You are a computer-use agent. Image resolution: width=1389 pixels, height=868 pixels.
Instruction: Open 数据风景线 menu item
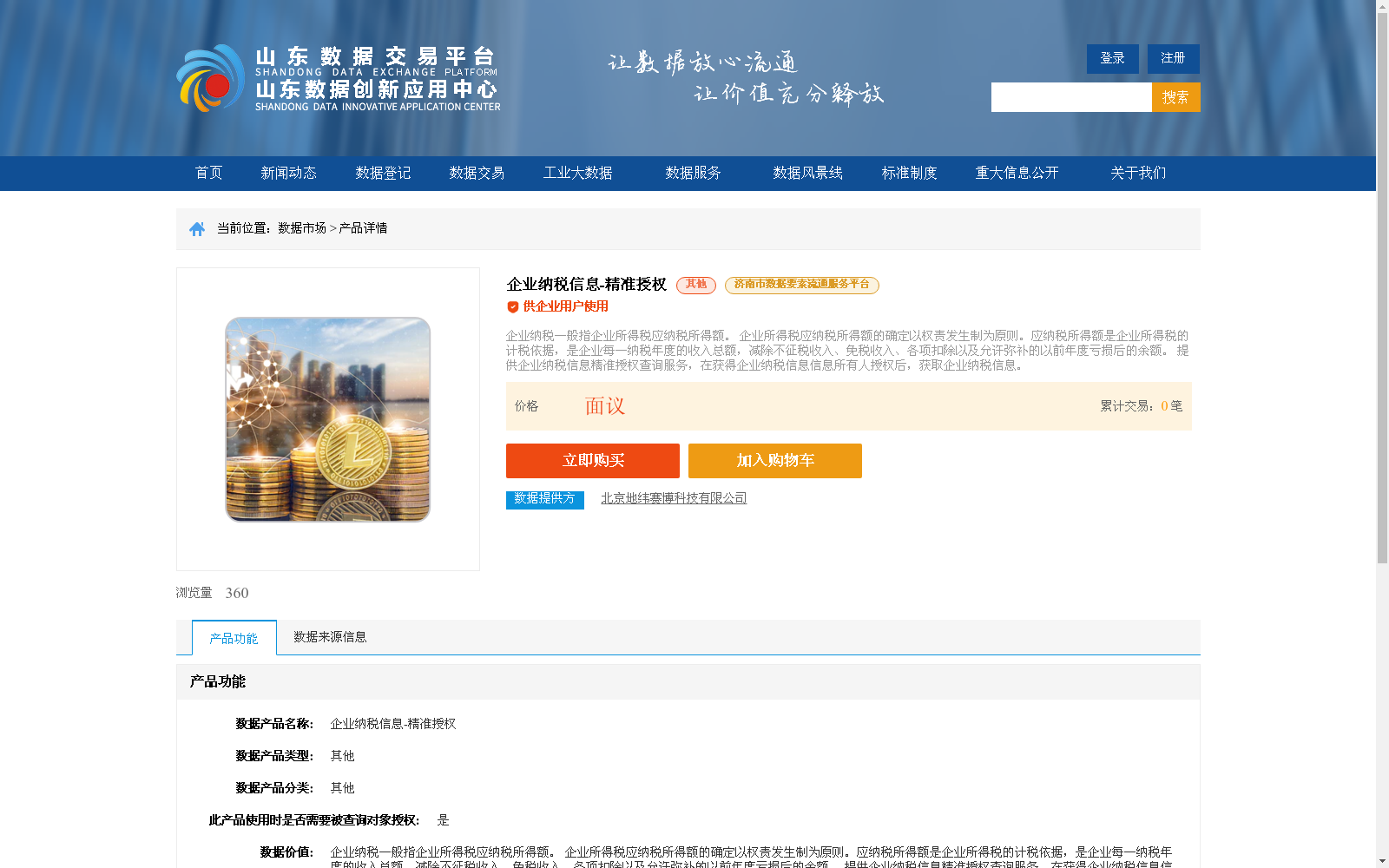tap(808, 173)
